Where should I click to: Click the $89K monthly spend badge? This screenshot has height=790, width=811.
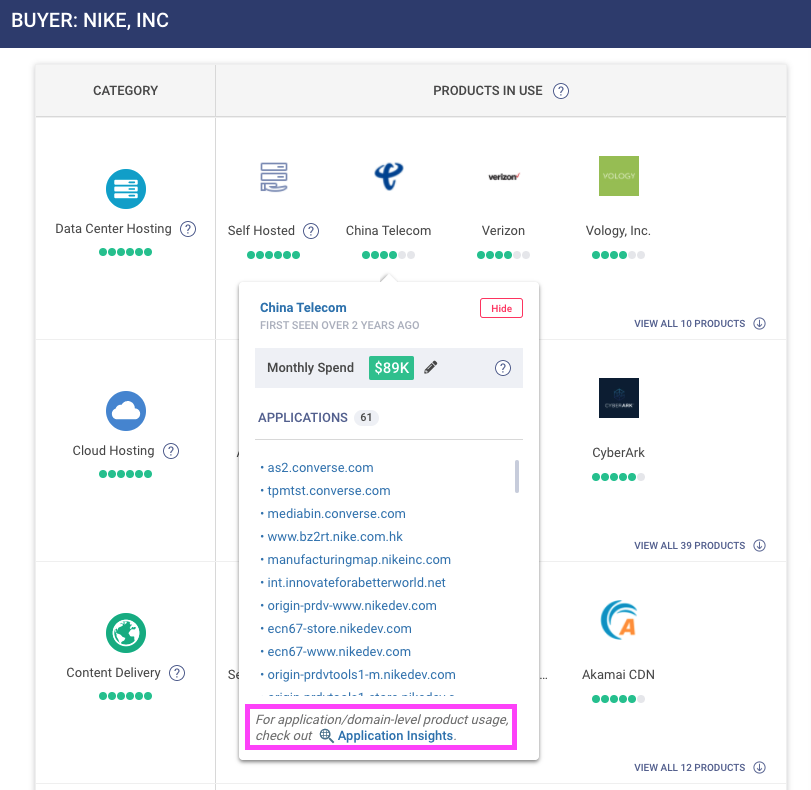[x=391, y=368]
